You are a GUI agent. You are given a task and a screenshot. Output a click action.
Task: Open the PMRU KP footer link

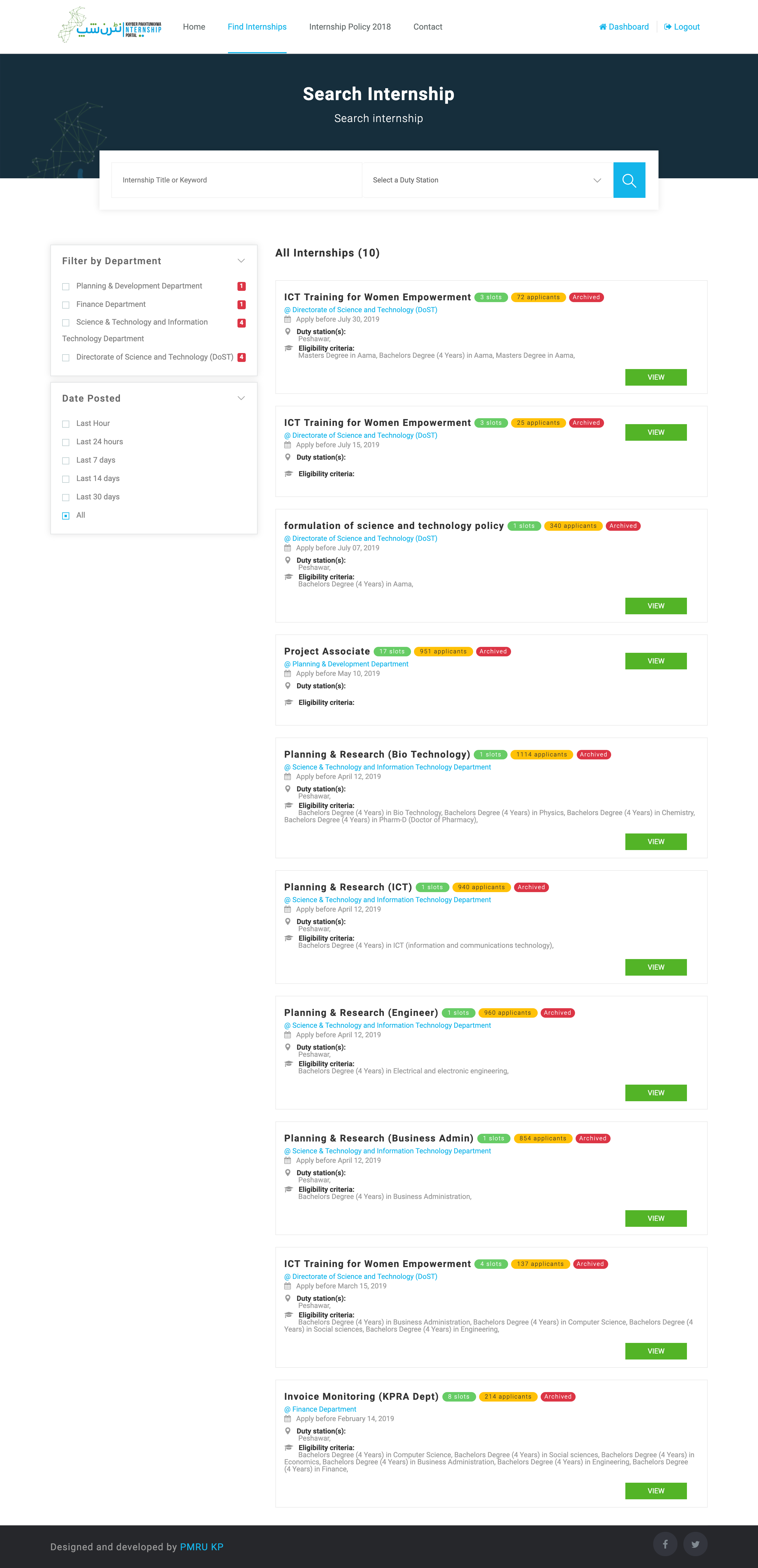[x=201, y=1547]
